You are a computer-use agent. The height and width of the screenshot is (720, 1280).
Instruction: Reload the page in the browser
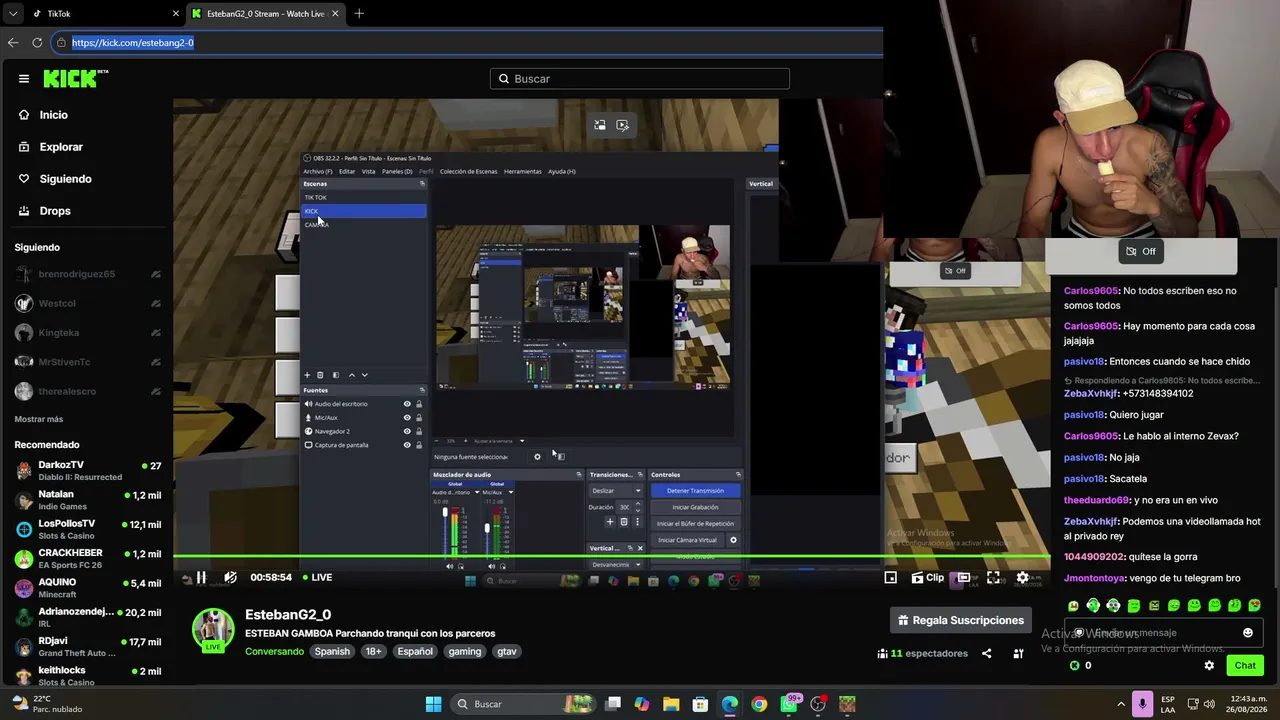click(x=37, y=43)
